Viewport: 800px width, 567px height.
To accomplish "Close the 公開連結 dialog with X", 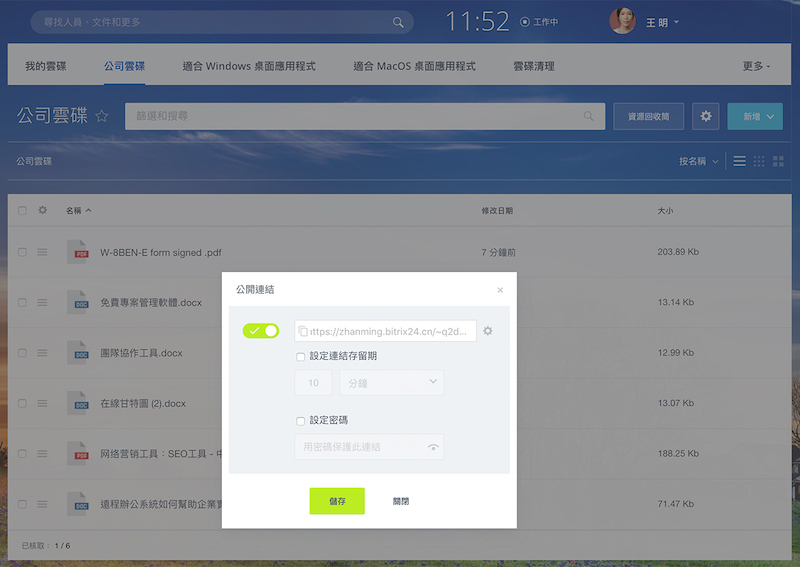I will tap(500, 290).
